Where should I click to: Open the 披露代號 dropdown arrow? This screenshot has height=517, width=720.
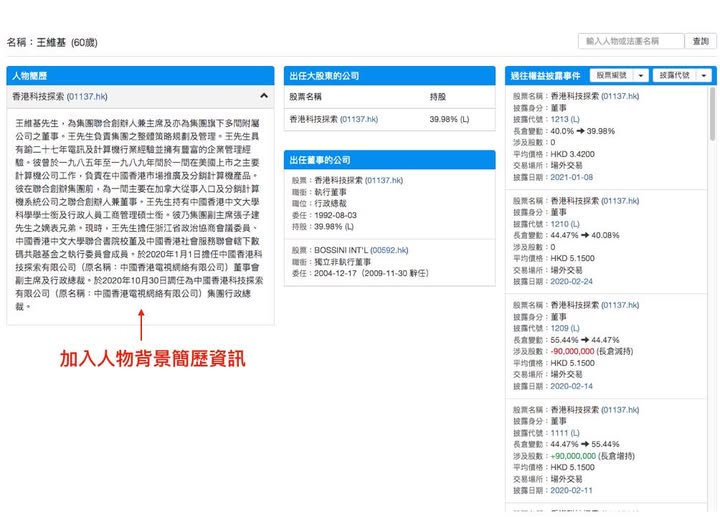click(703, 75)
